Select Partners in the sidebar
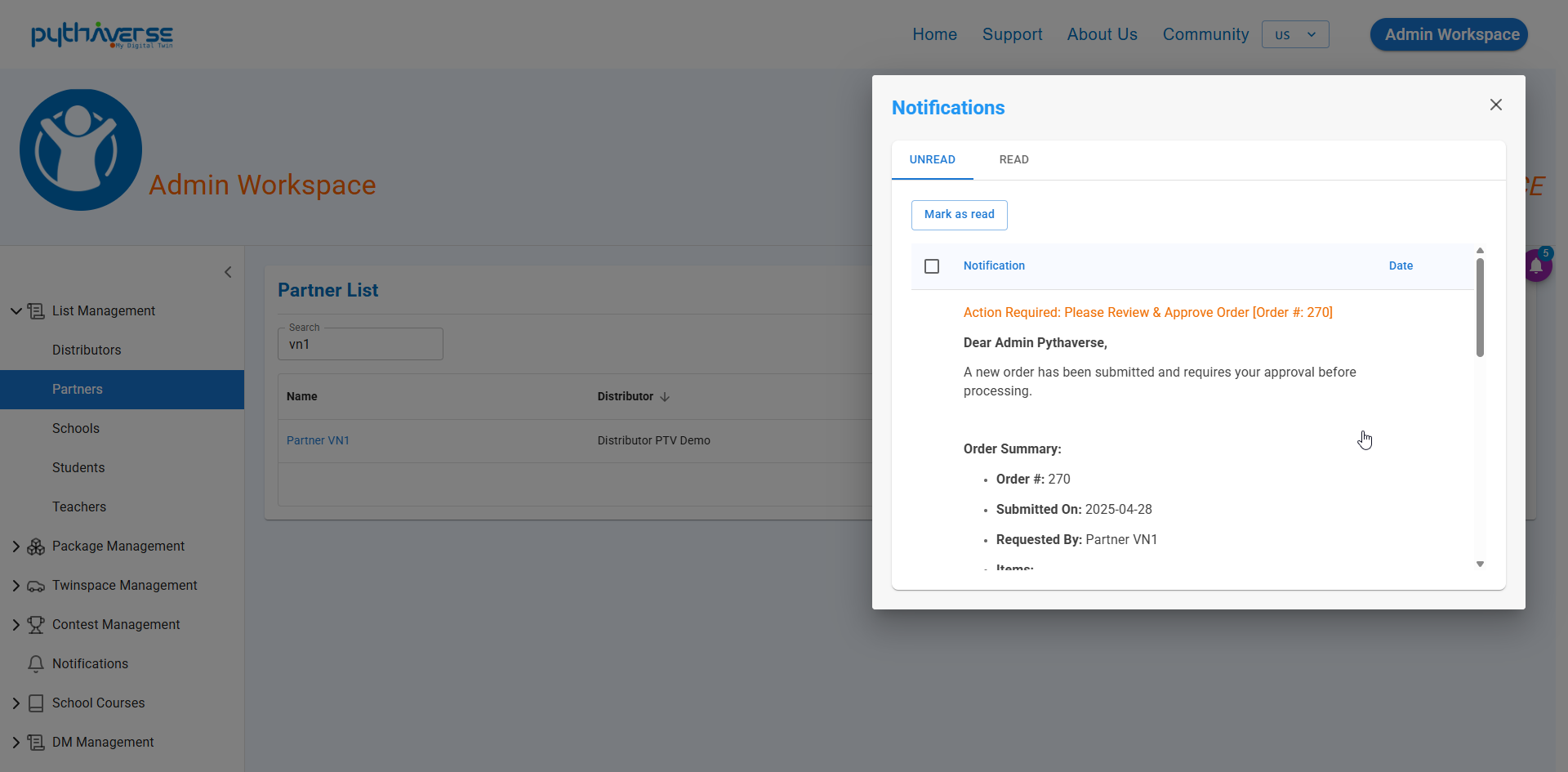 tap(122, 390)
